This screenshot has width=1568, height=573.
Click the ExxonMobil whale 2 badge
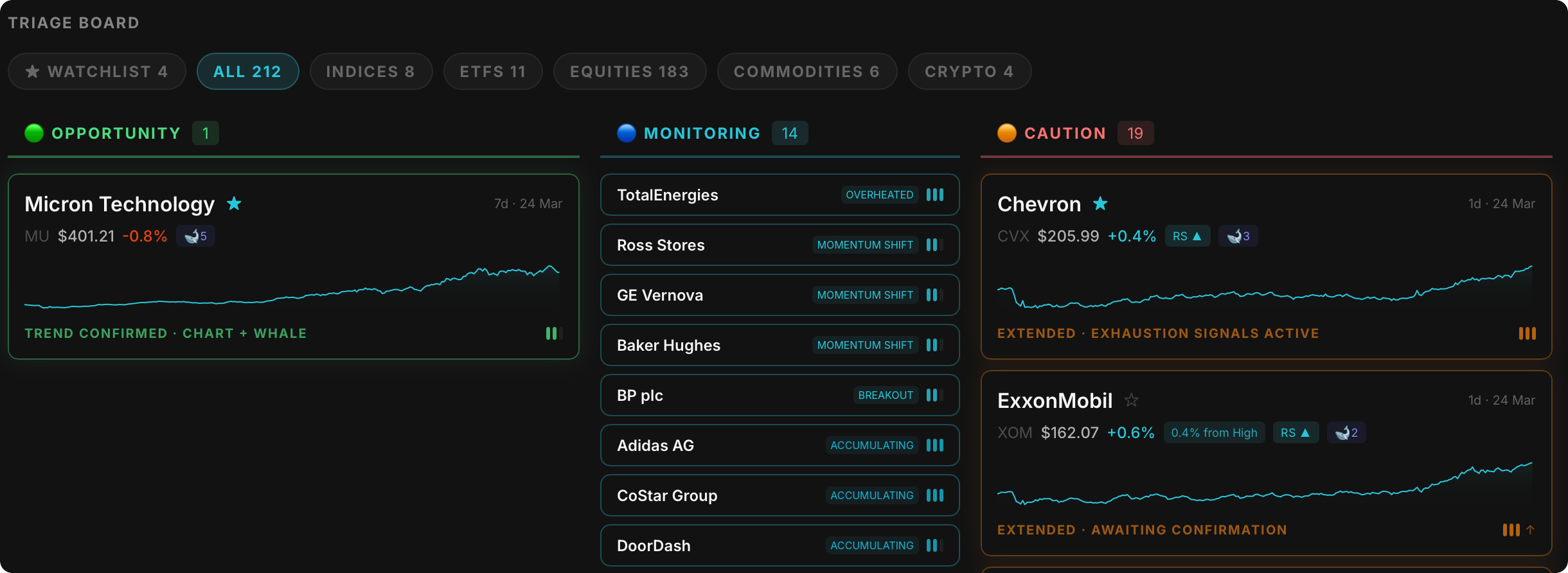click(1346, 432)
